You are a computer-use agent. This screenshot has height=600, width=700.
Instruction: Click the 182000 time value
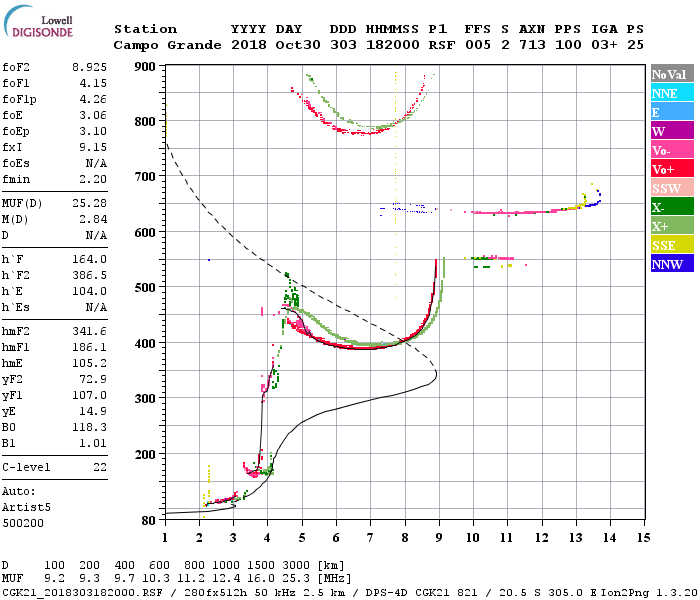(x=393, y=45)
